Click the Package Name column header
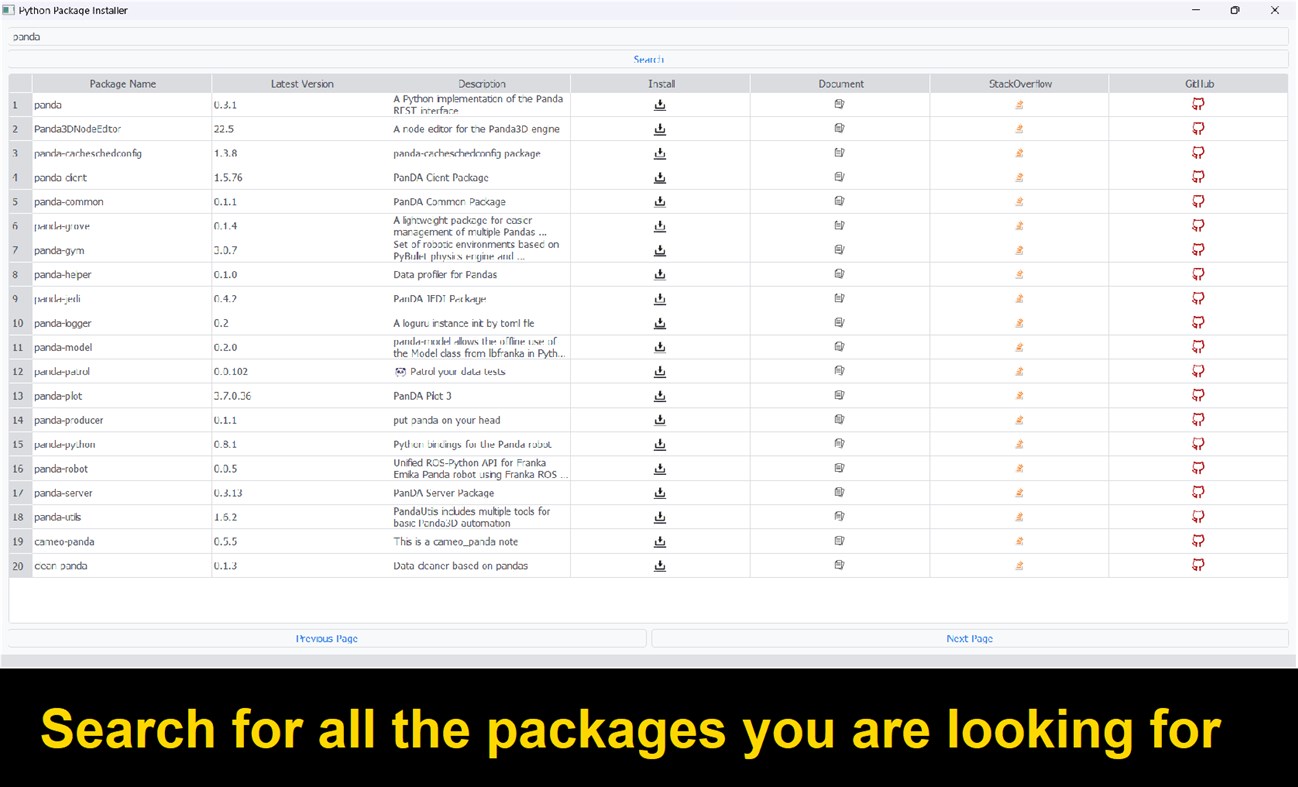 [x=120, y=83]
